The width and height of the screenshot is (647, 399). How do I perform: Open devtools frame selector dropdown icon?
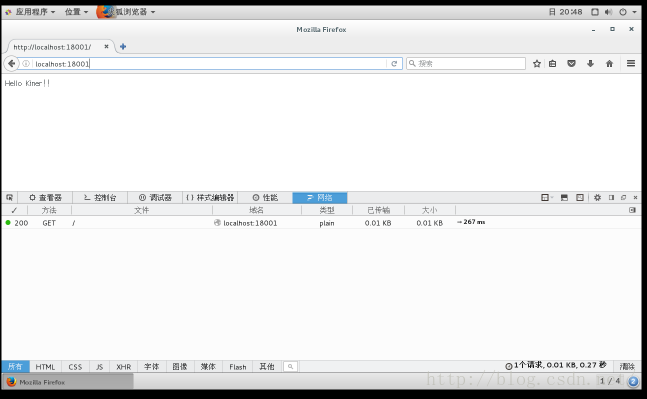[547, 198]
